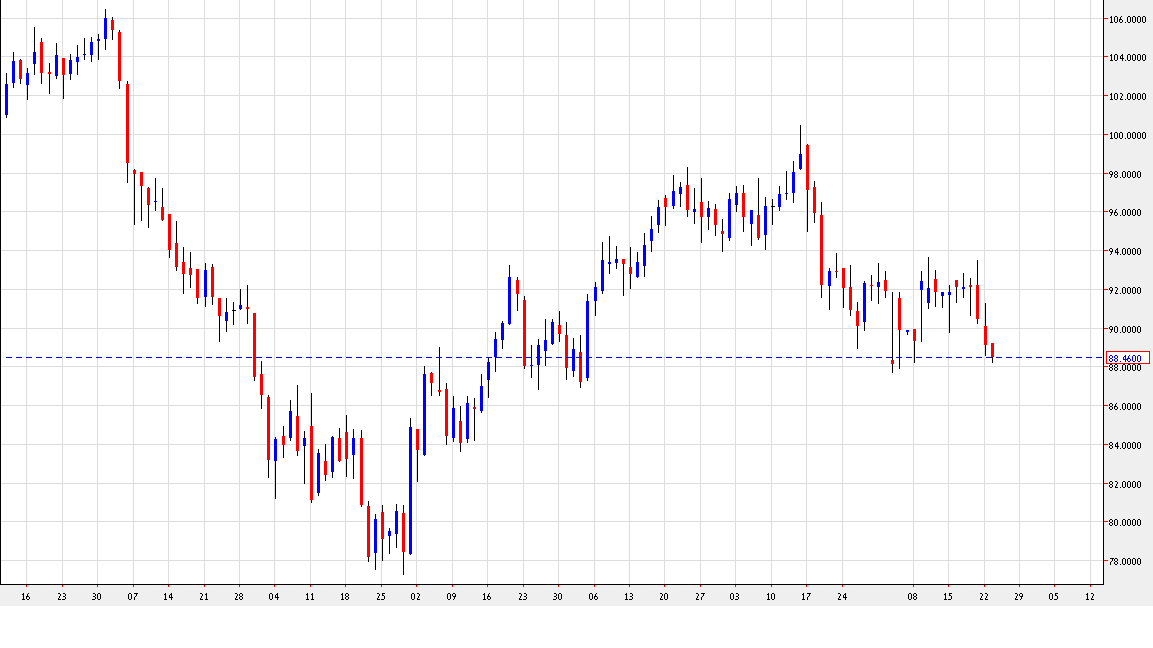
Task: Click date label 20 on time axis
Action: click(x=664, y=597)
